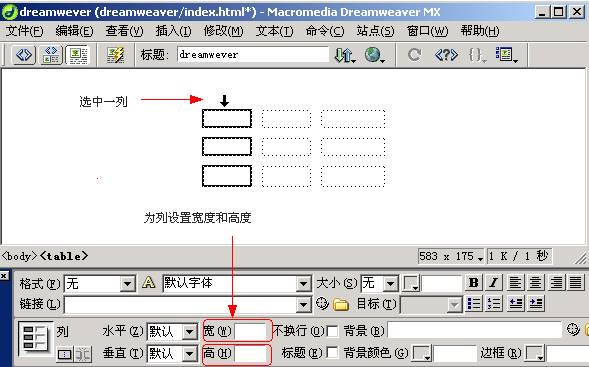Open the 编辑 menu
The image size is (589, 367).
[74, 31]
